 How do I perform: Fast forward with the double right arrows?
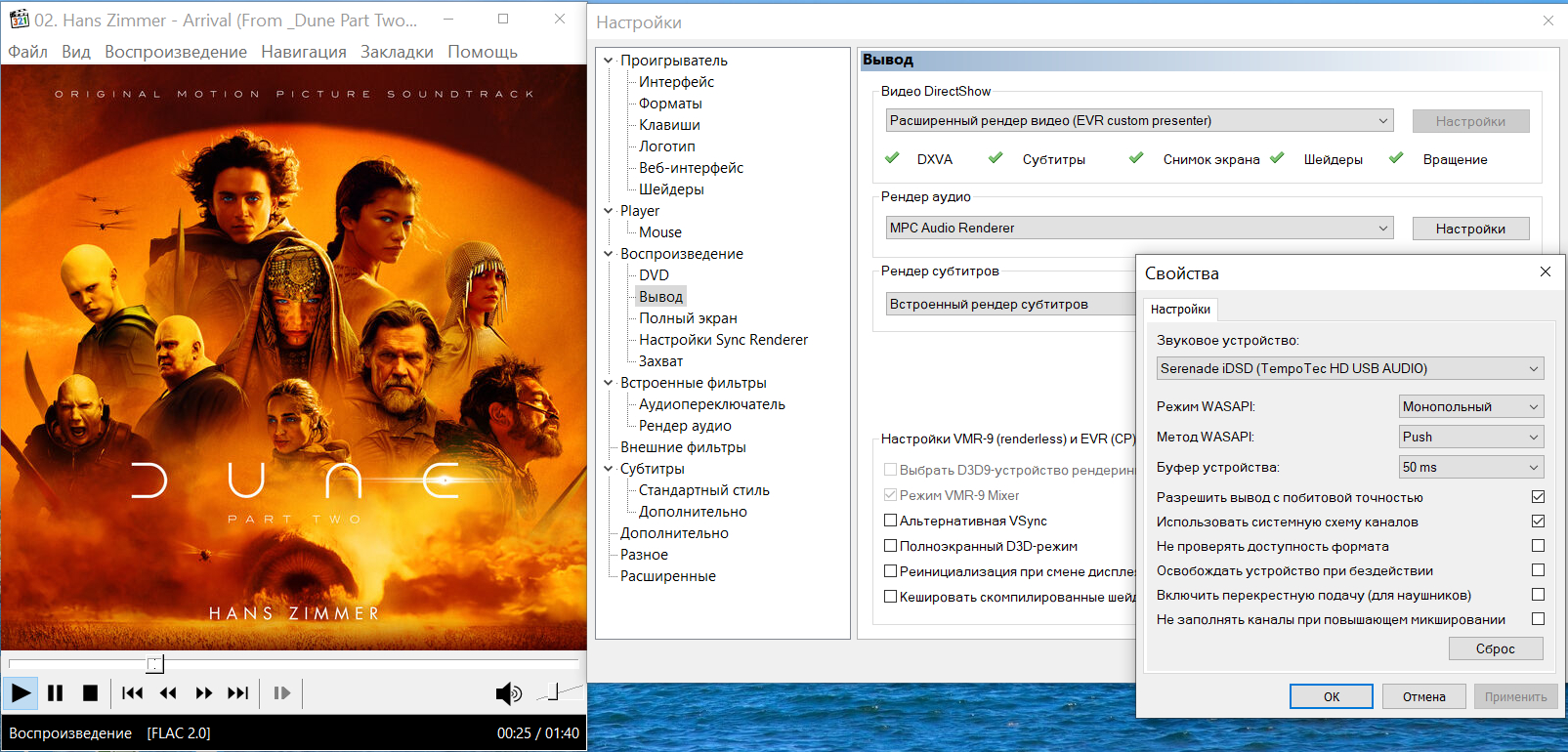(x=203, y=693)
